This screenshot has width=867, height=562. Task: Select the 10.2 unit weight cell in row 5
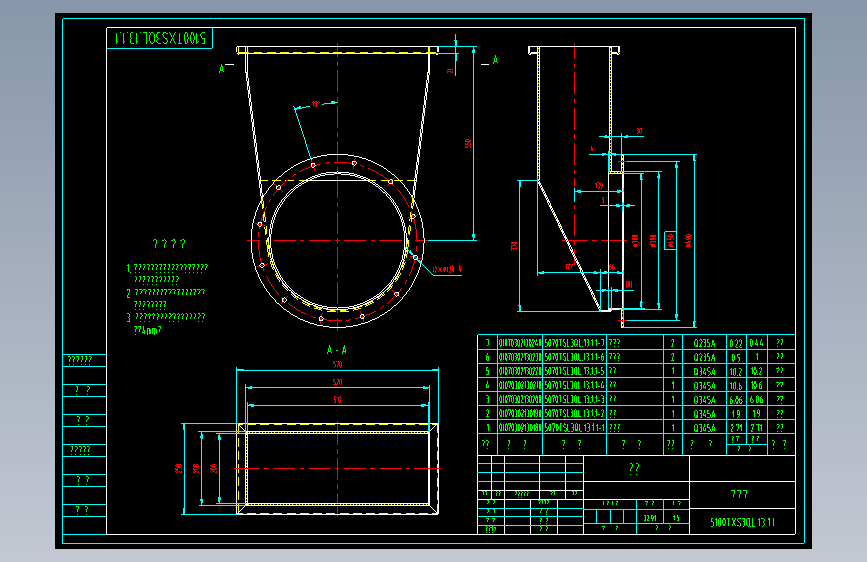click(736, 372)
